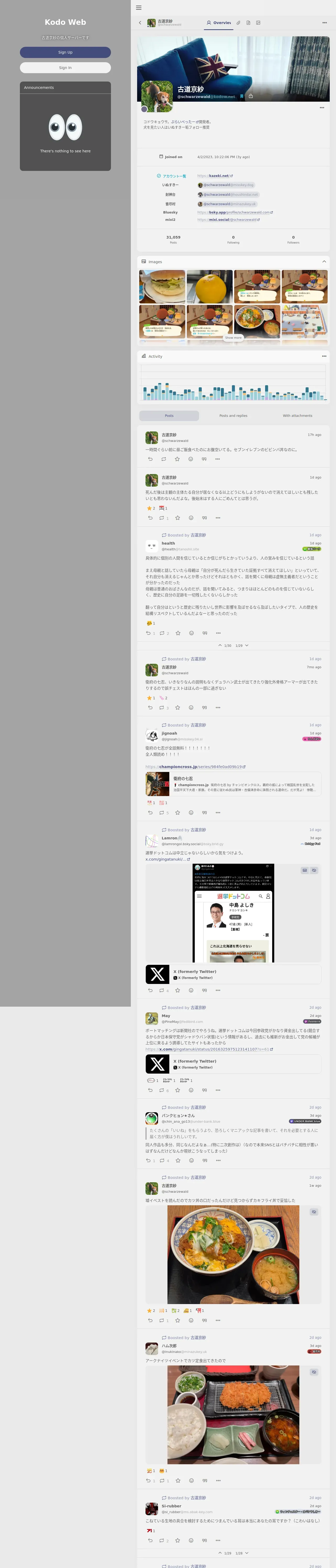Reply to the 7mo ago 柩府の七忍 post
This screenshot has height=1568, width=336.
(x=151, y=707)
